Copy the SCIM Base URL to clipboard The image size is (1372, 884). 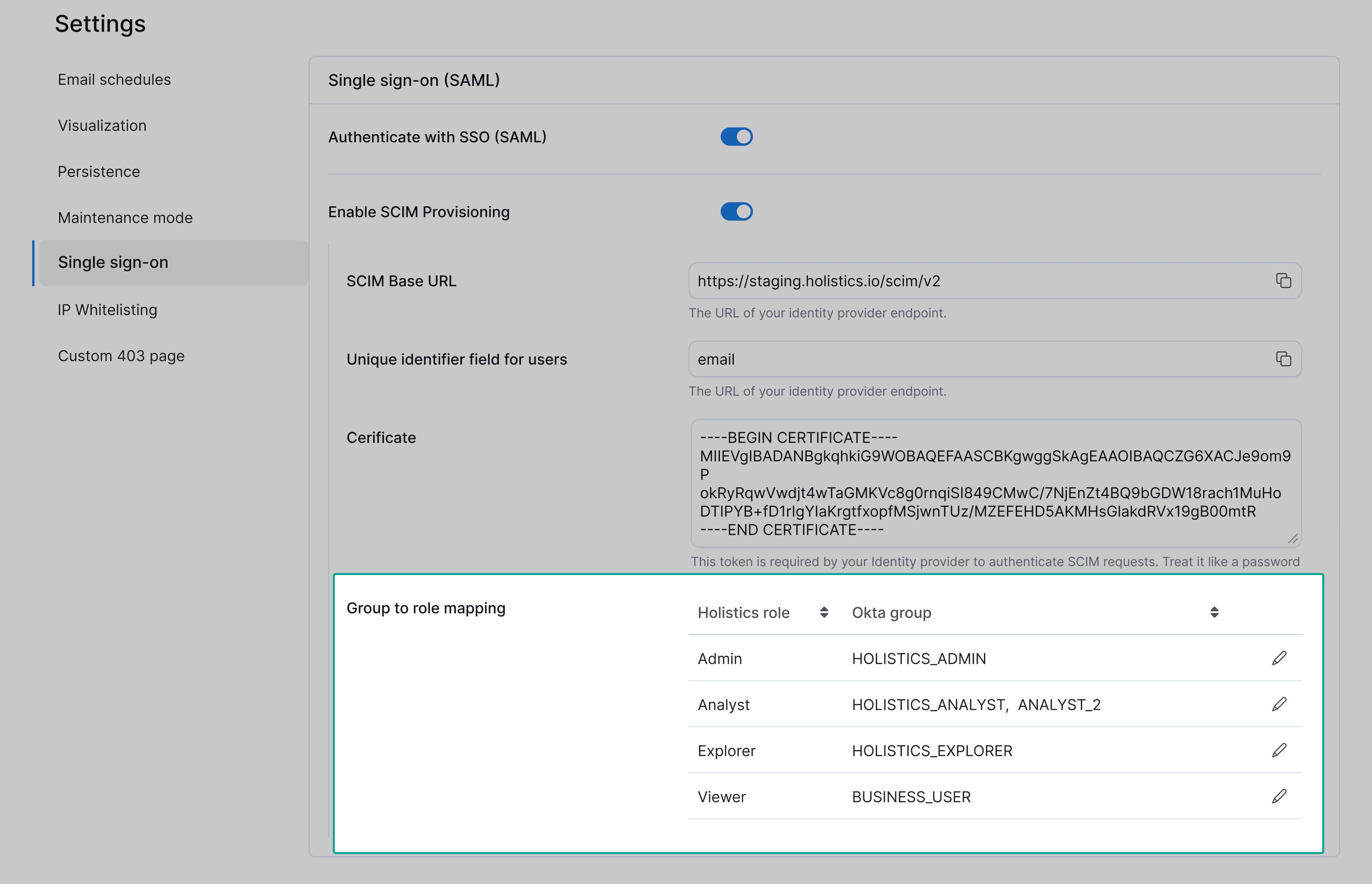tap(1284, 281)
